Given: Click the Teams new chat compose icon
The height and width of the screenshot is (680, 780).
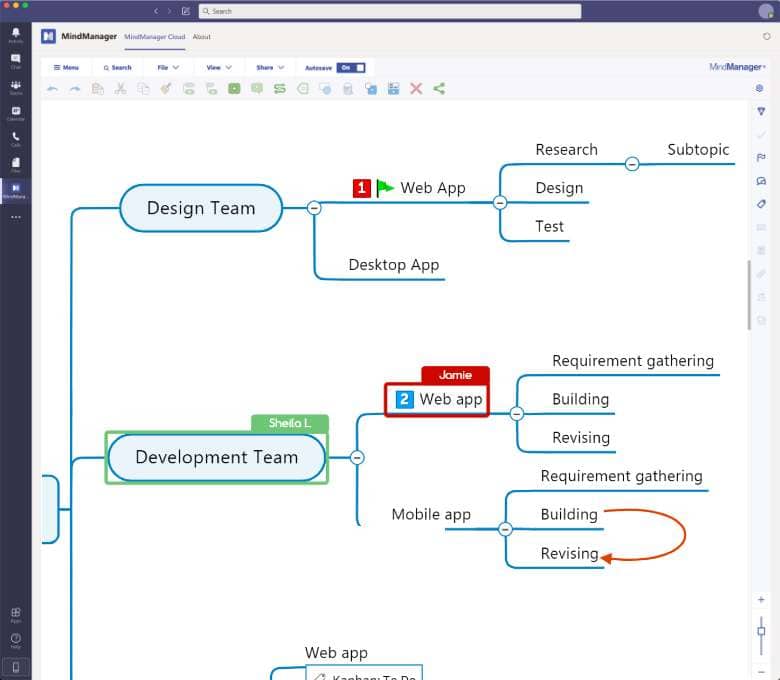Looking at the screenshot, I should (186, 11).
